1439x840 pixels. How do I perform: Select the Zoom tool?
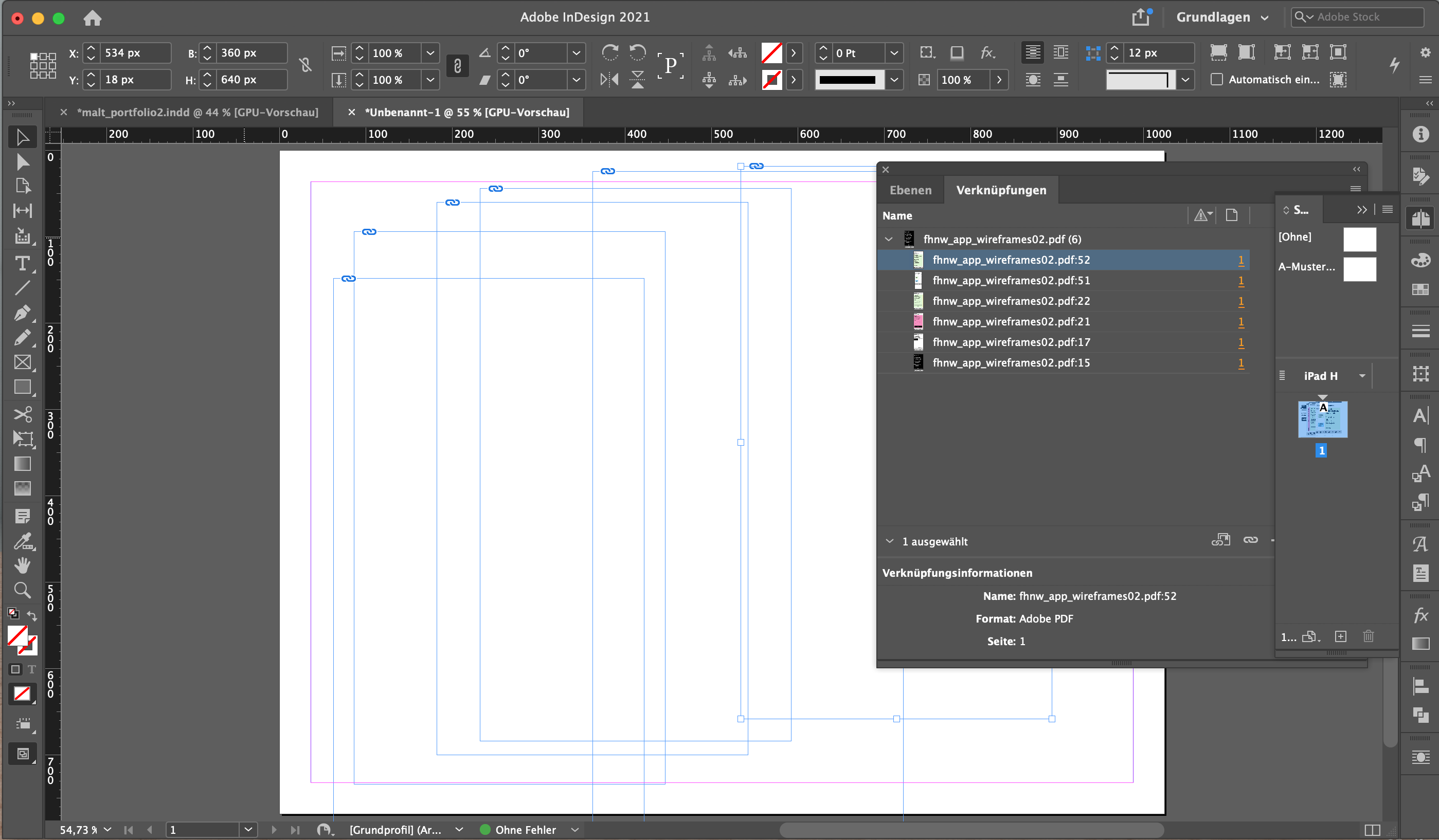click(23, 590)
